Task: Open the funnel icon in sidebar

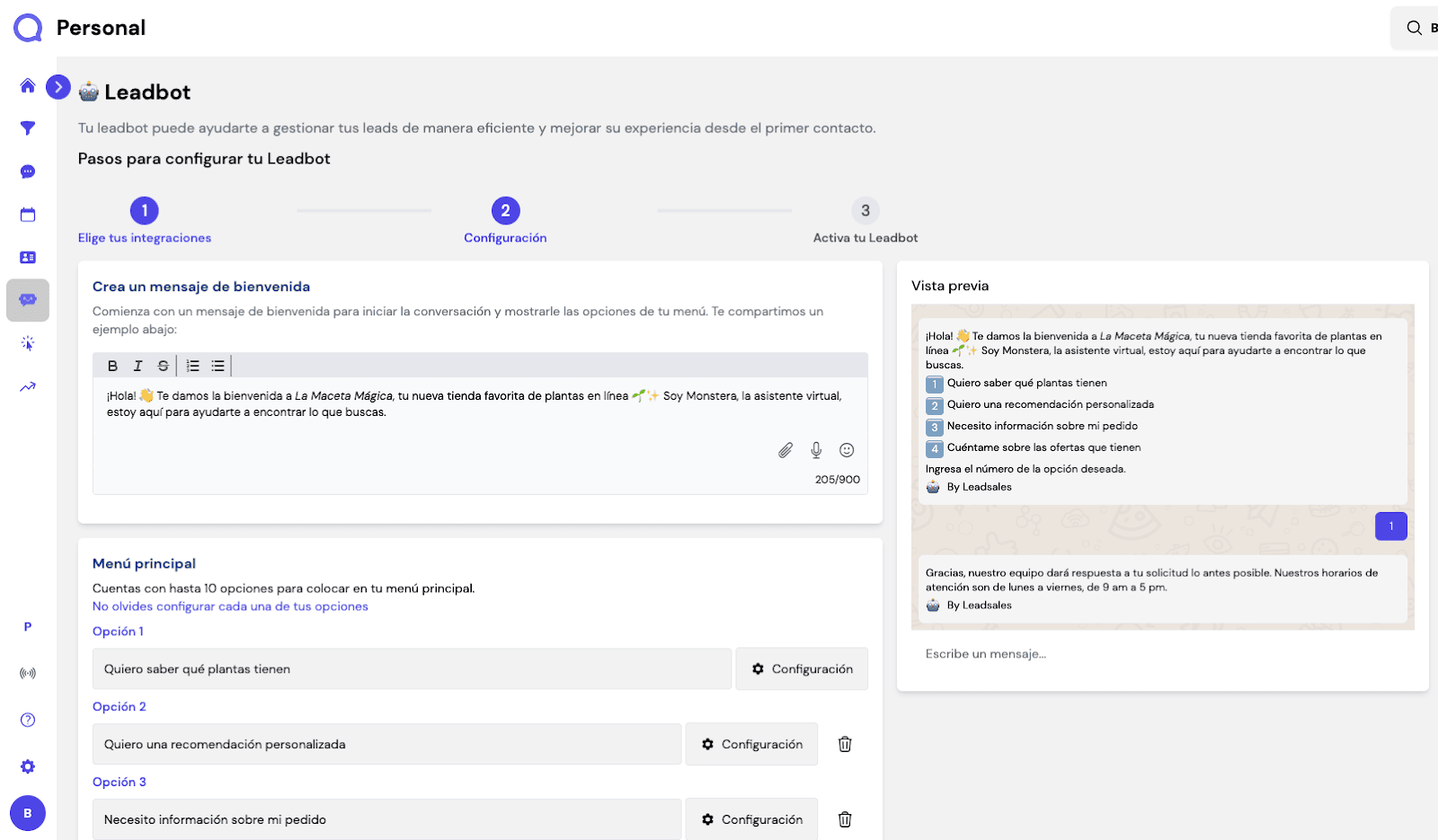Action: coord(28,128)
